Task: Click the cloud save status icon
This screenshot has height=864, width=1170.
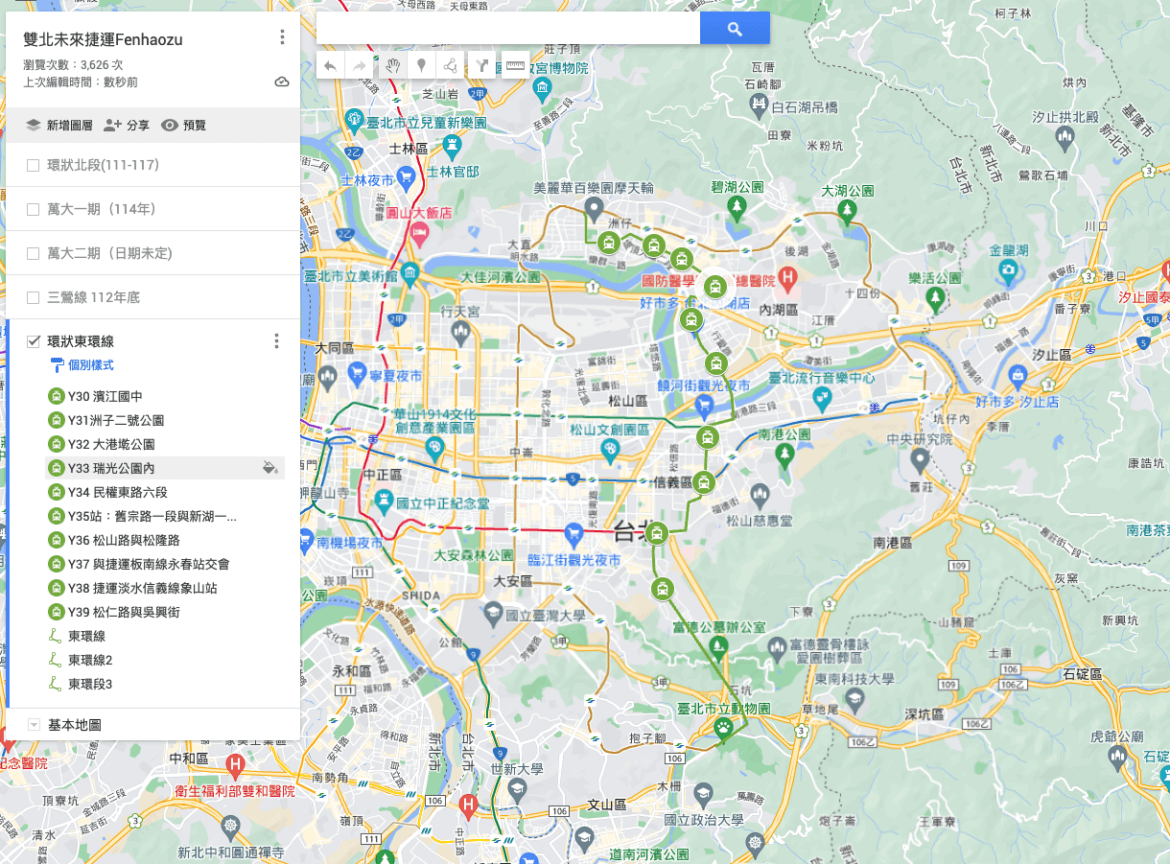Action: click(282, 81)
